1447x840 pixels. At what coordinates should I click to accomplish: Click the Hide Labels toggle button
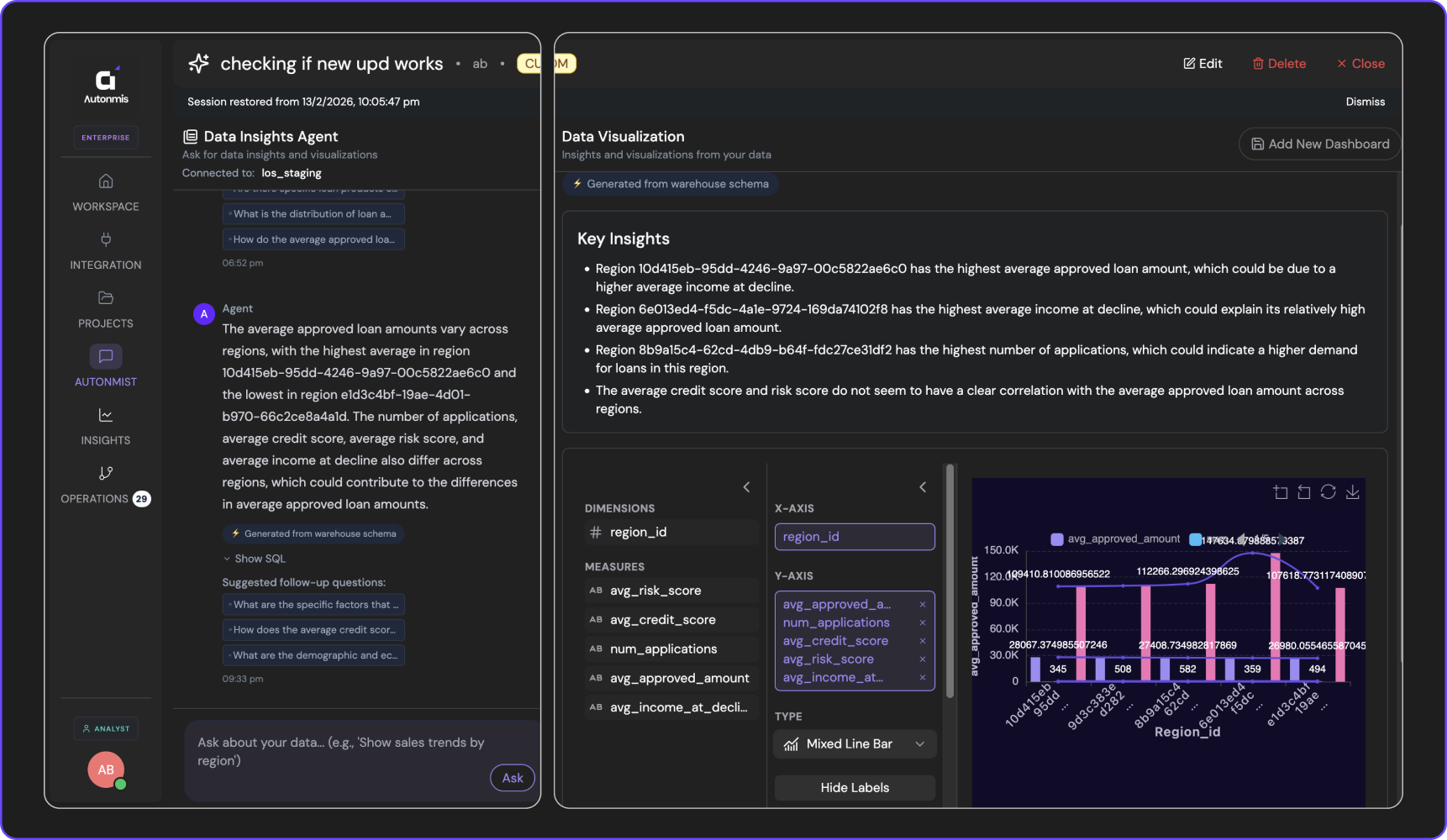854,788
